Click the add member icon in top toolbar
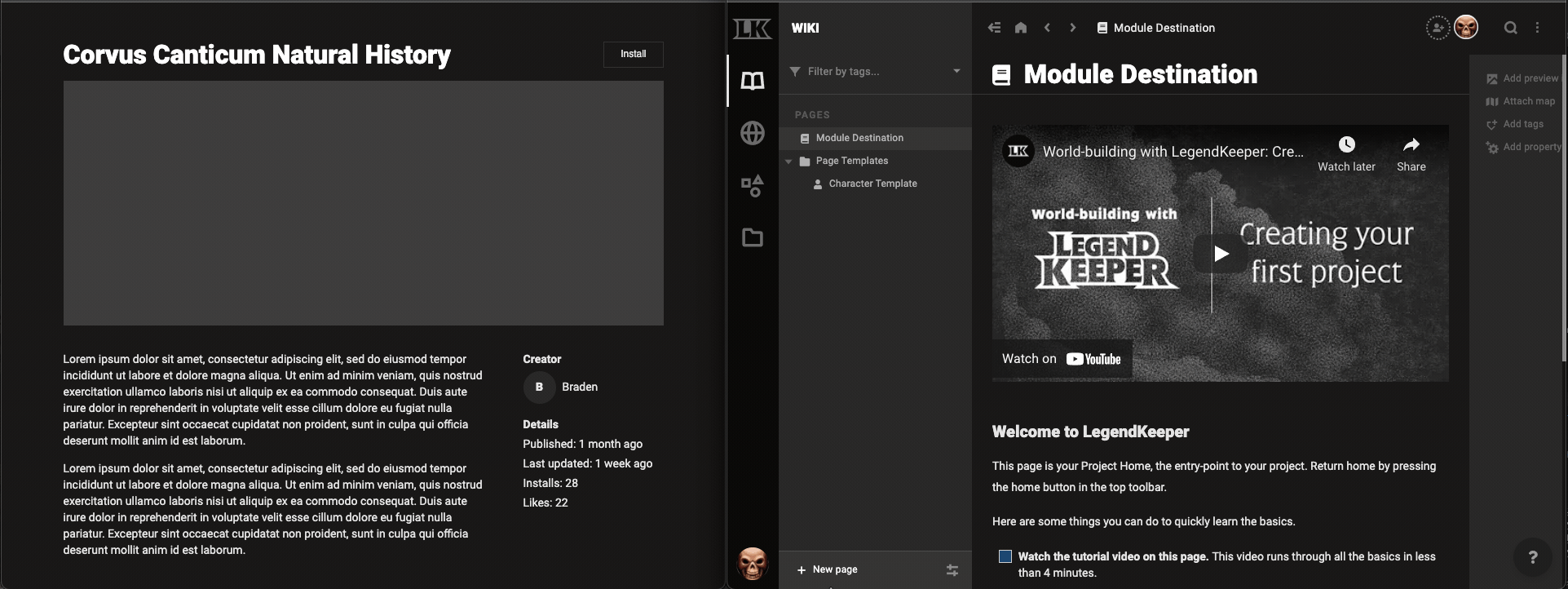Image resolution: width=1568 pixels, height=589 pixels. pyautogui.click(x=1438, y=28)
